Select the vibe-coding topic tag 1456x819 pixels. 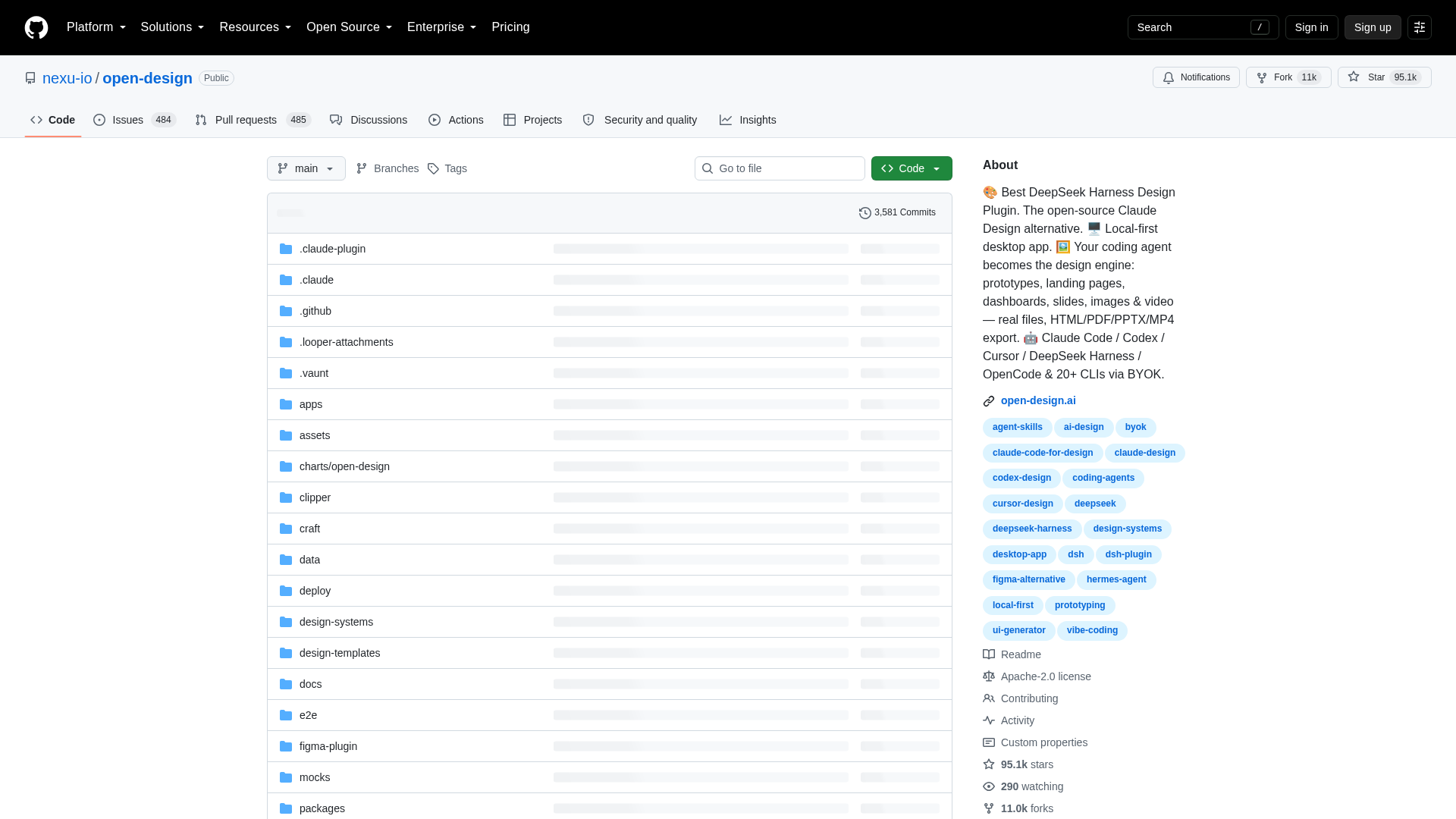[x=1092, y=631]
